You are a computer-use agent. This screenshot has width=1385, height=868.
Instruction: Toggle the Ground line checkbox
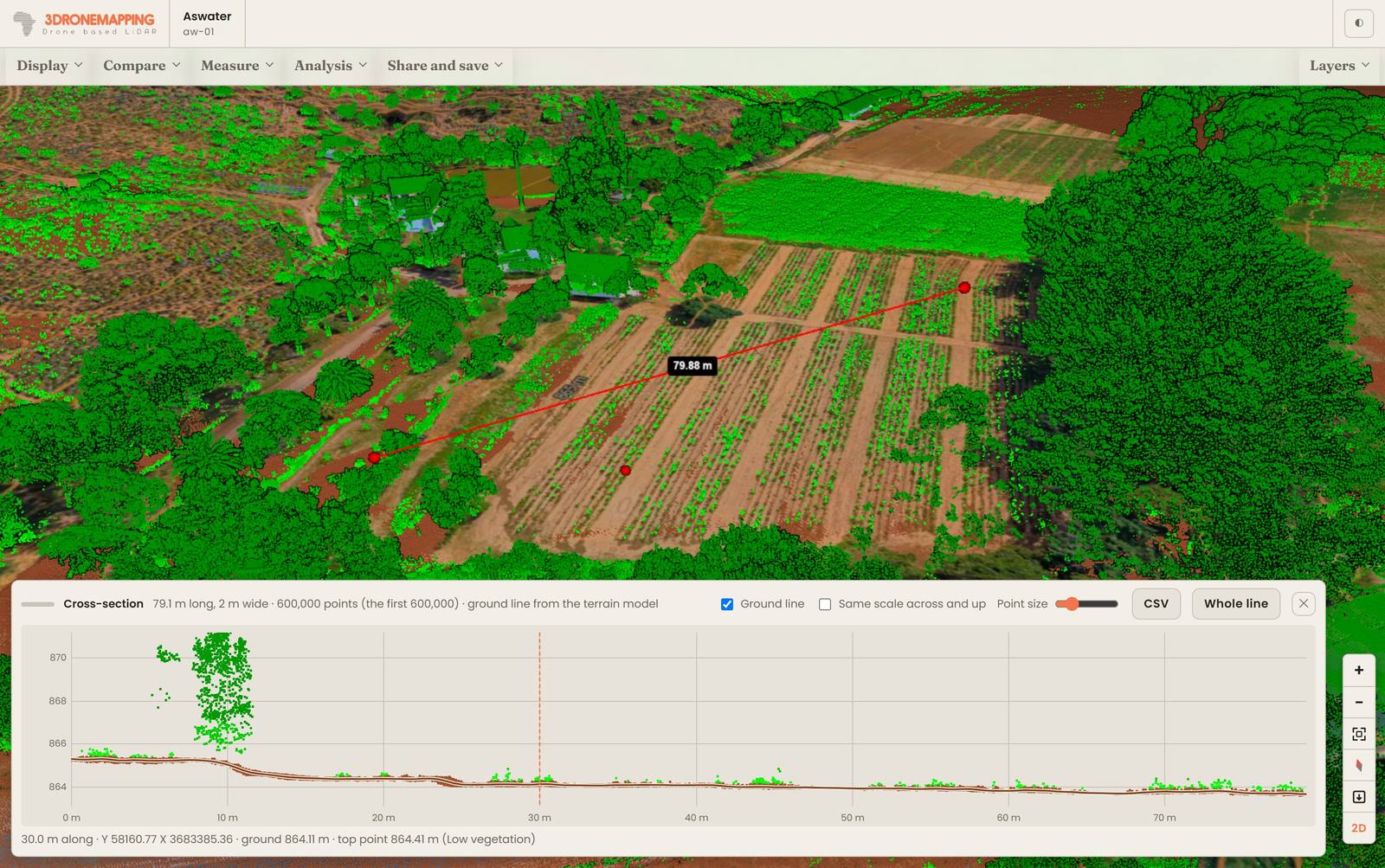click(x=727, y=604)
